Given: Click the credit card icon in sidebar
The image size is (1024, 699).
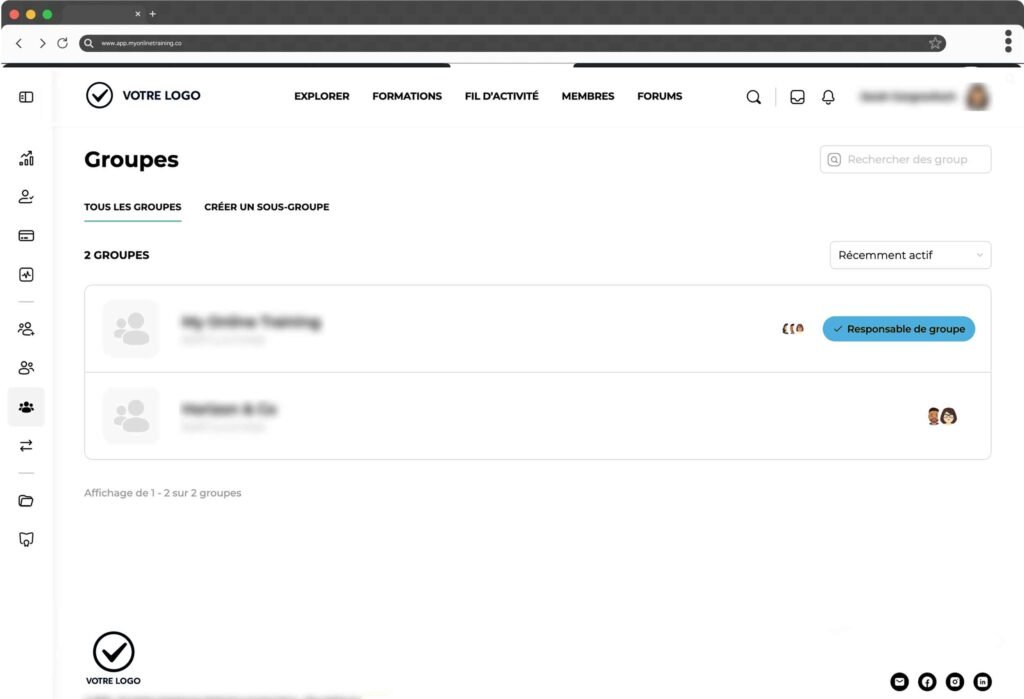Looking at the screenshot, I should tap(26, 236).
